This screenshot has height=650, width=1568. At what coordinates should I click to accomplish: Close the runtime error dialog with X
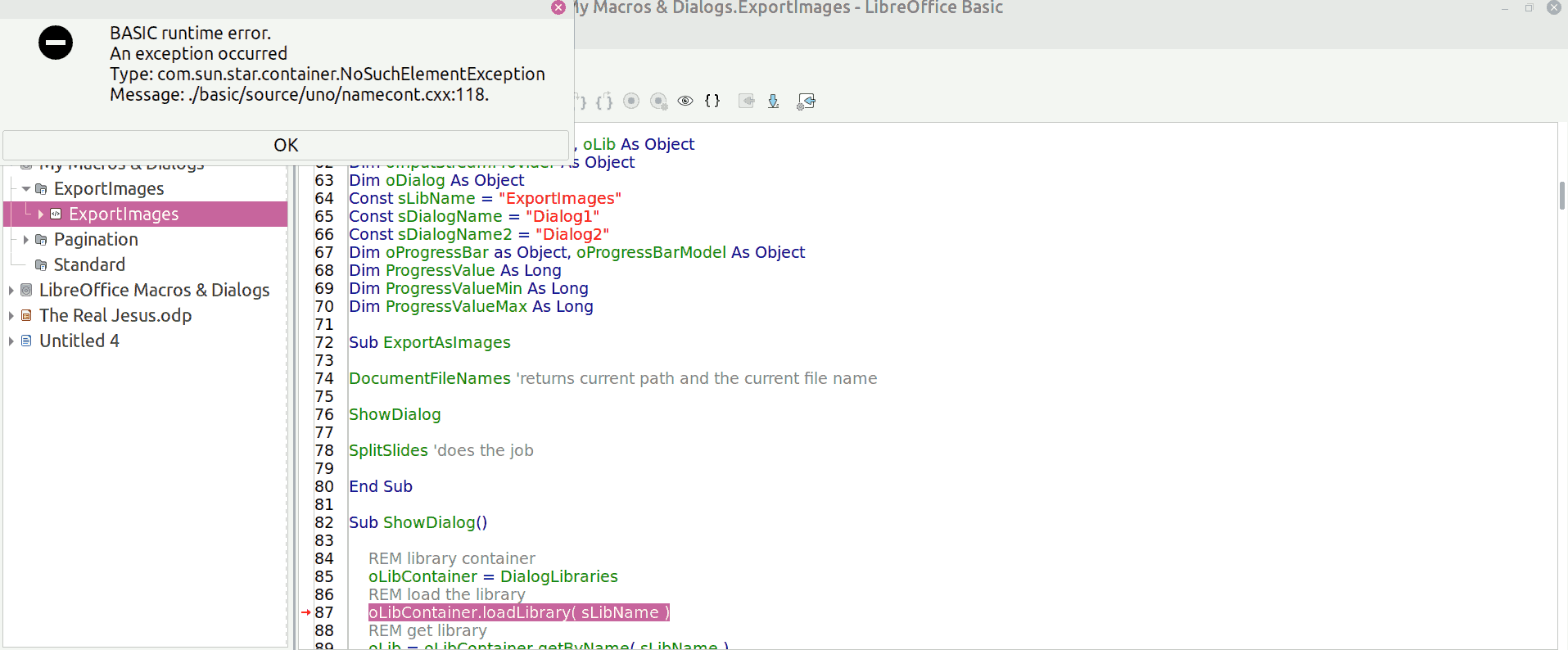(x=558, y=7)
